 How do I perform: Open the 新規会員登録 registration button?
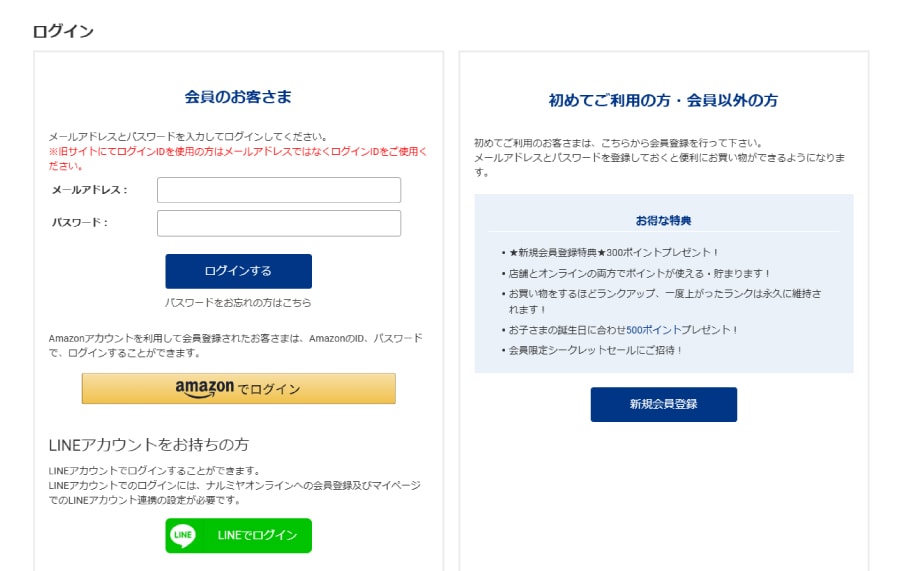[x=664, y=404]
